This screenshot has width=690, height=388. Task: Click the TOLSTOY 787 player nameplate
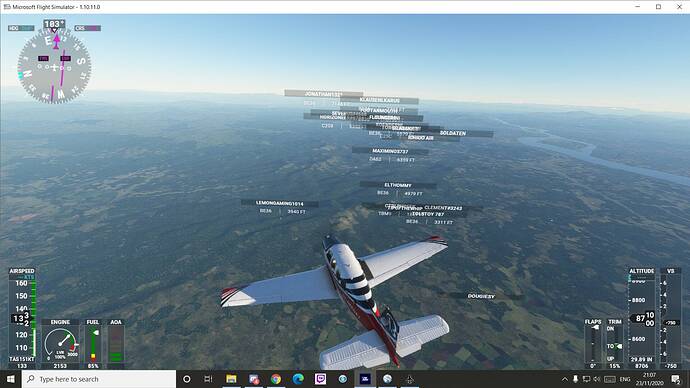[x=428, y=214]
